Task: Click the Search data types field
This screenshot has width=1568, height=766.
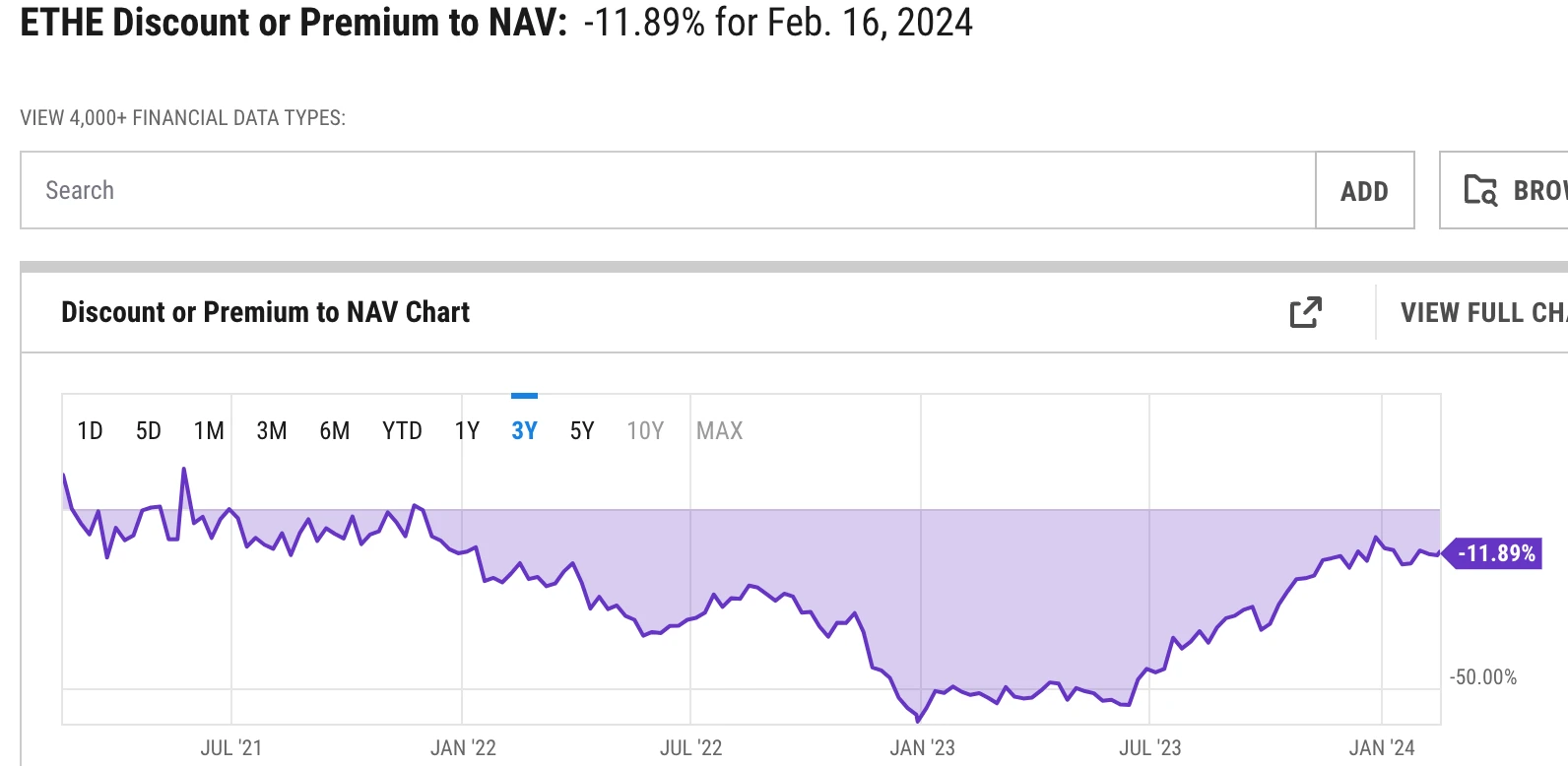Action: (x=668, y=190)
